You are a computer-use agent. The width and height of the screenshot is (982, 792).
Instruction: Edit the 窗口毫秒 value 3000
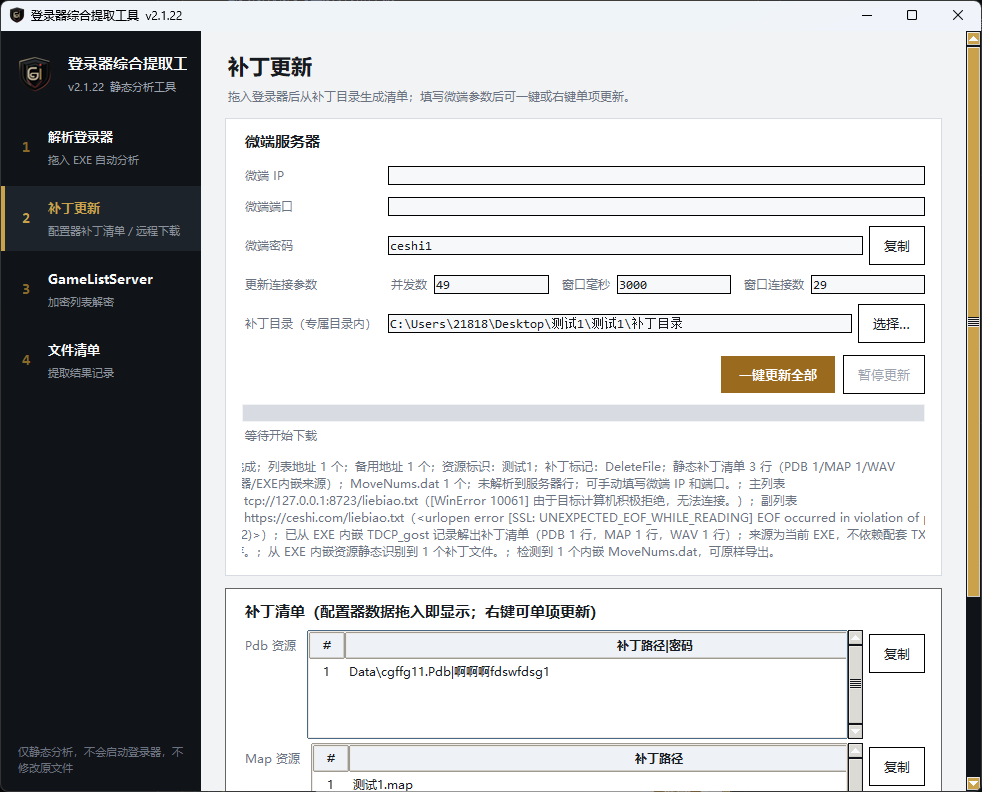[673, 284]
